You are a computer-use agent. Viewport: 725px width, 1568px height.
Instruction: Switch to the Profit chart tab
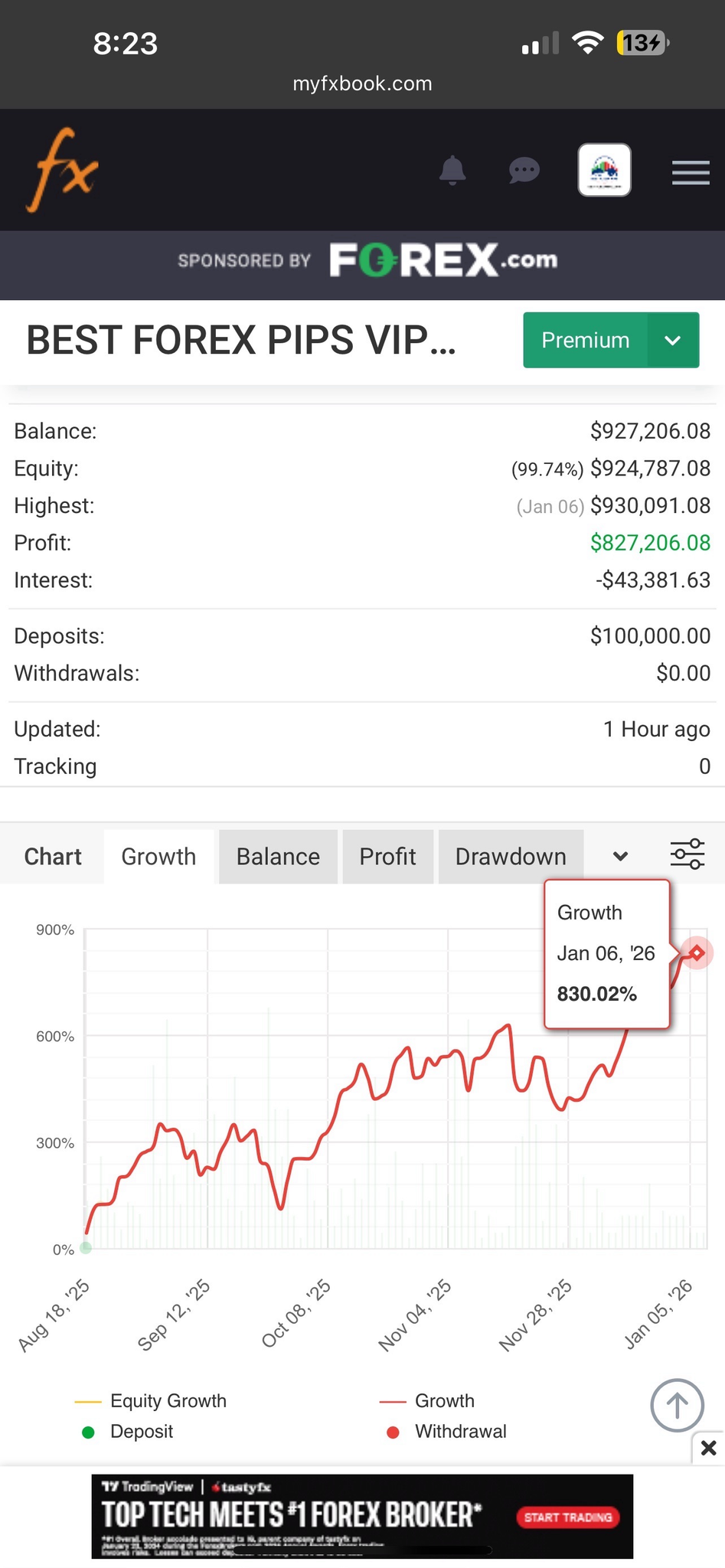click(x=387, y=857)
